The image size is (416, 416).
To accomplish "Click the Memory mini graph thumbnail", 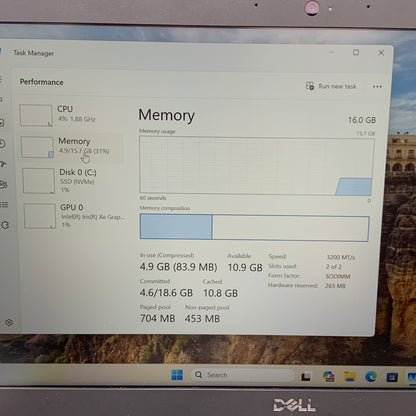I will click(37, 147).
